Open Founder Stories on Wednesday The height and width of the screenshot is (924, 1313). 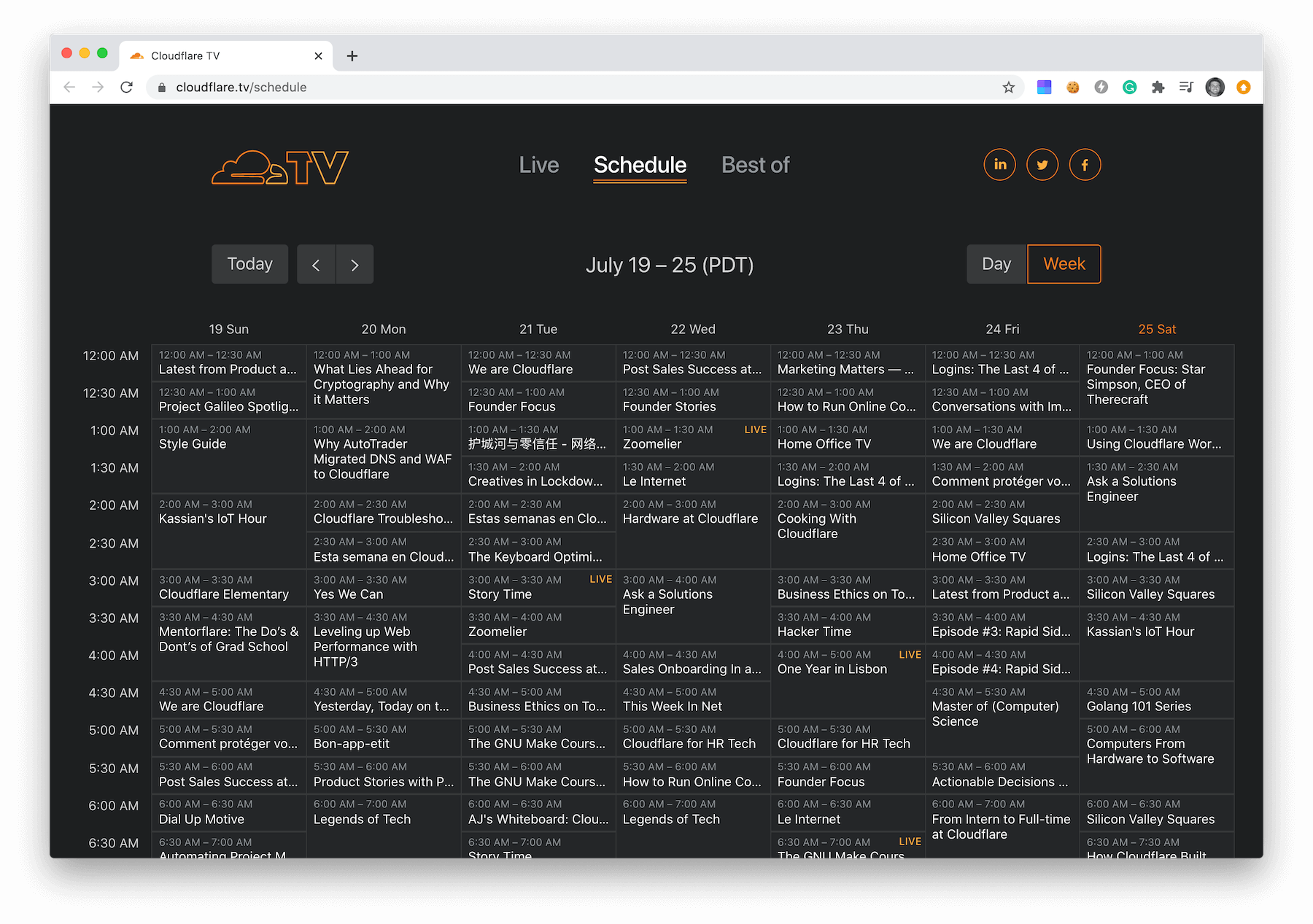(693, 400)
